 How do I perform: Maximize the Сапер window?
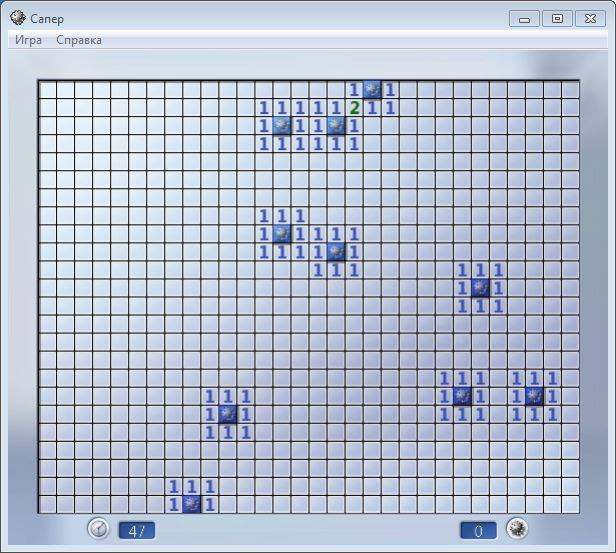(x=557, y=18)
